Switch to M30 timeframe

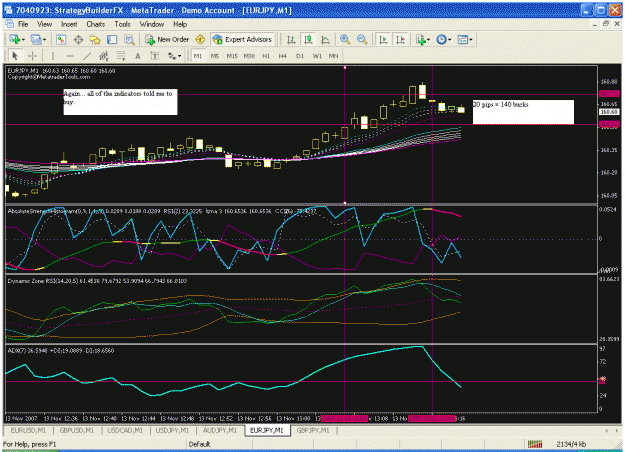pos(249,56)
